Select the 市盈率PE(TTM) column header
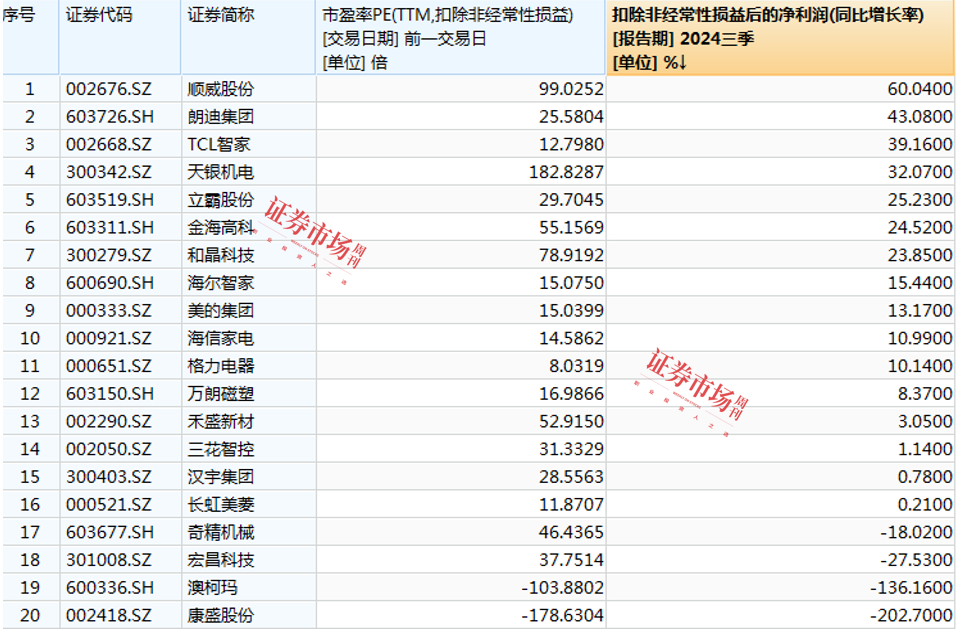 (461, 37)
